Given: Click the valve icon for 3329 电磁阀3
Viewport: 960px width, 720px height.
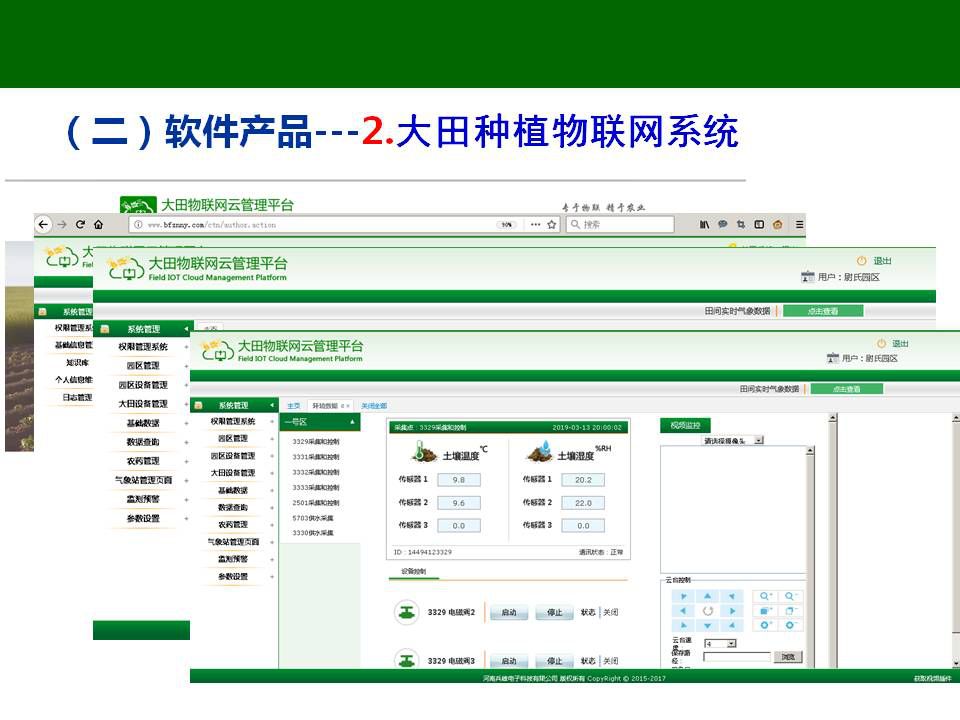Looking at the screenshot, I should [407, 660].
